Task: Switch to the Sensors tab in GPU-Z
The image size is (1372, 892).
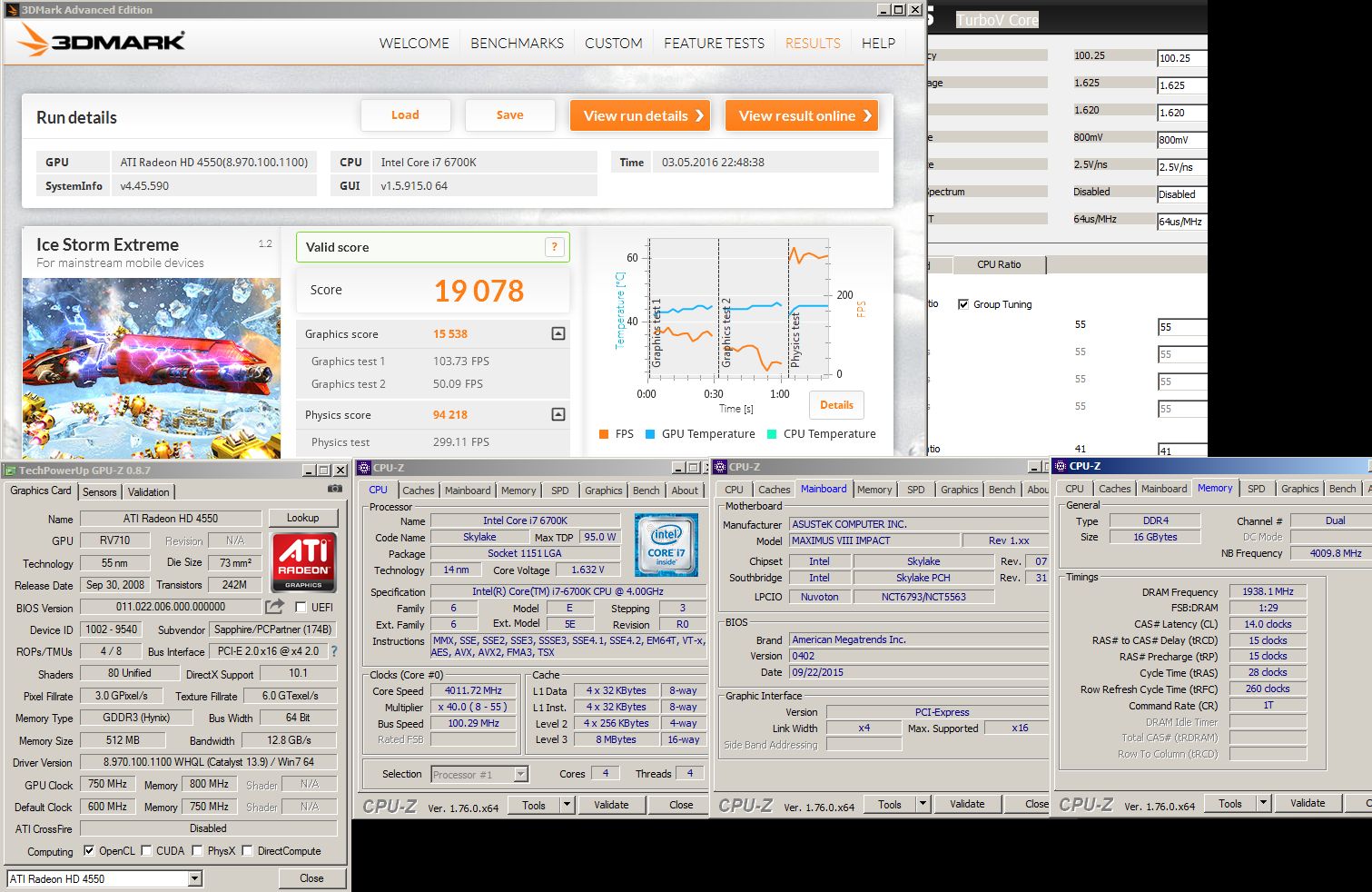Action: pyautogui.click(x=100, y=491)
